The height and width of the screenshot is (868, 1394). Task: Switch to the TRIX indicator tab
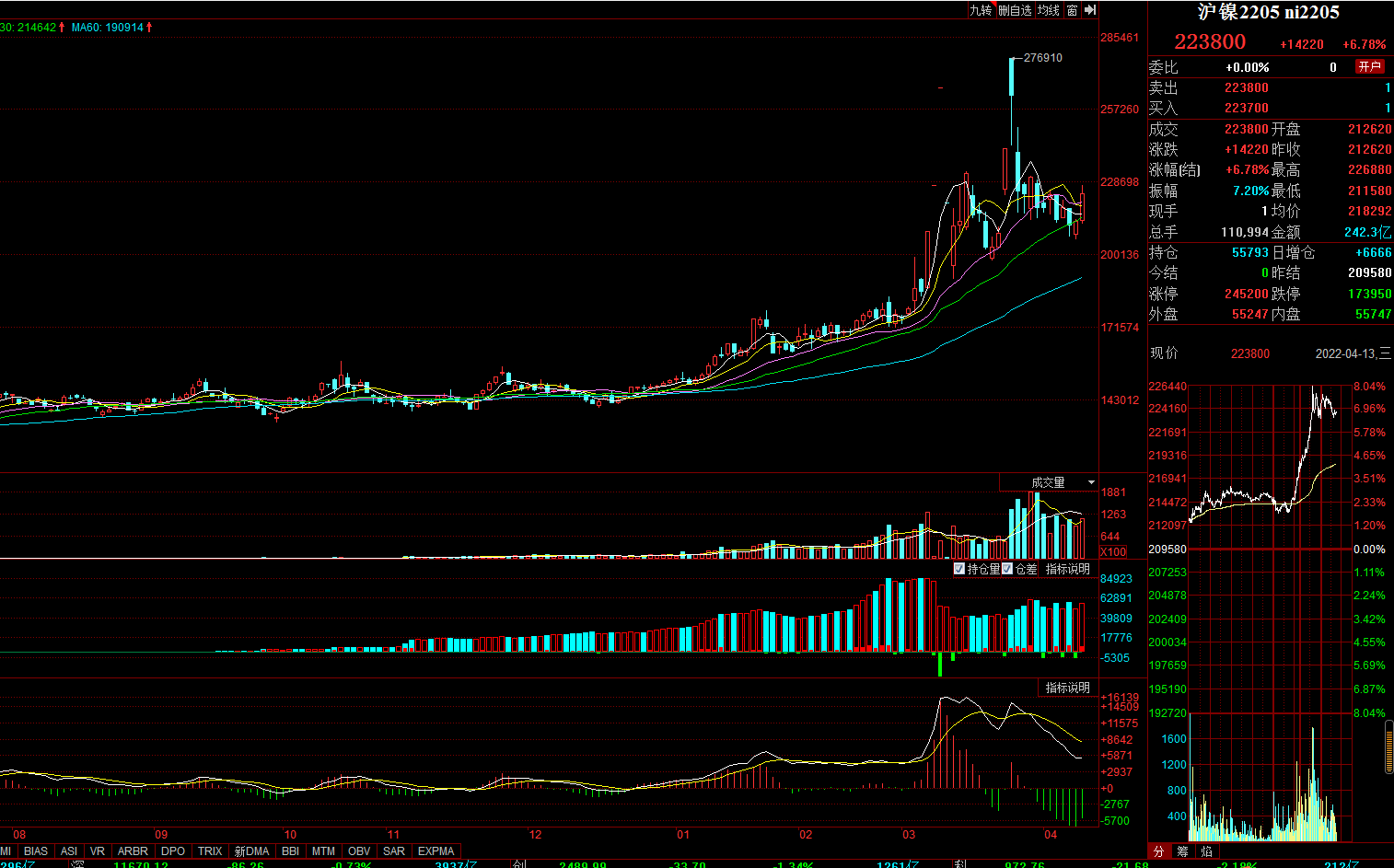[x=210, y=851]
